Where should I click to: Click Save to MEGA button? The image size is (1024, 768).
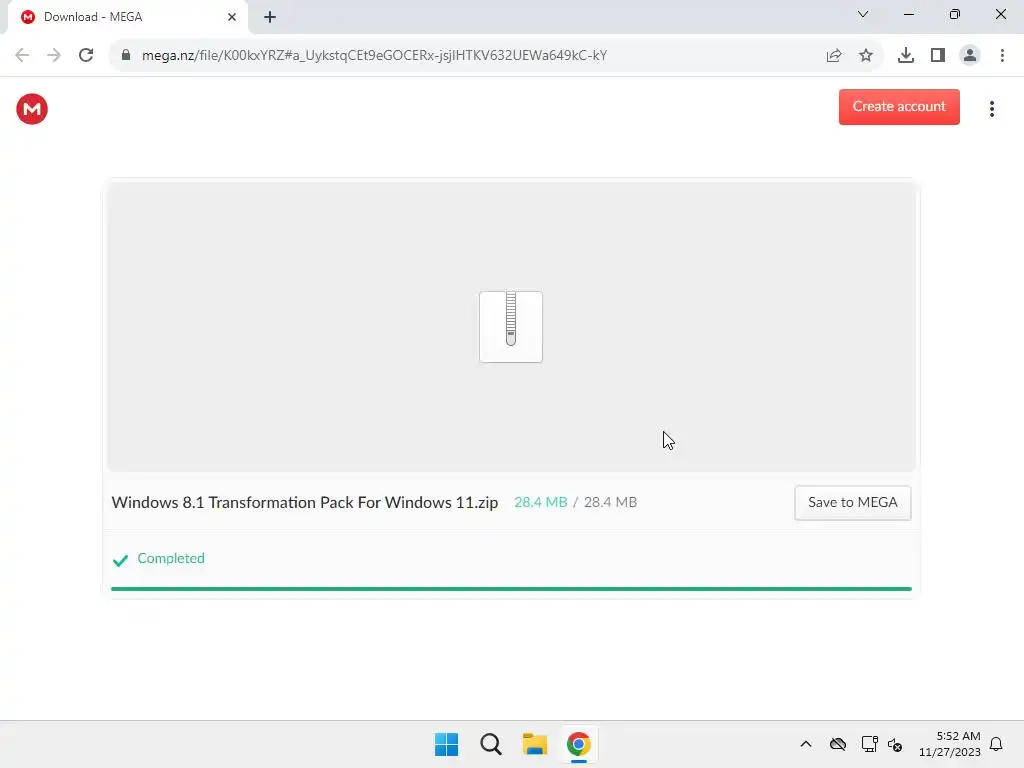(x=852, y=502)
